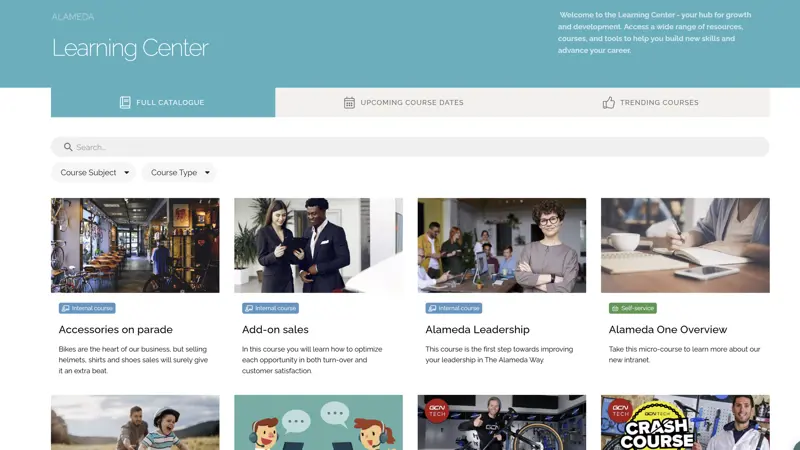Open the Accessories on parade course title
800x450 pixels.
115,330
